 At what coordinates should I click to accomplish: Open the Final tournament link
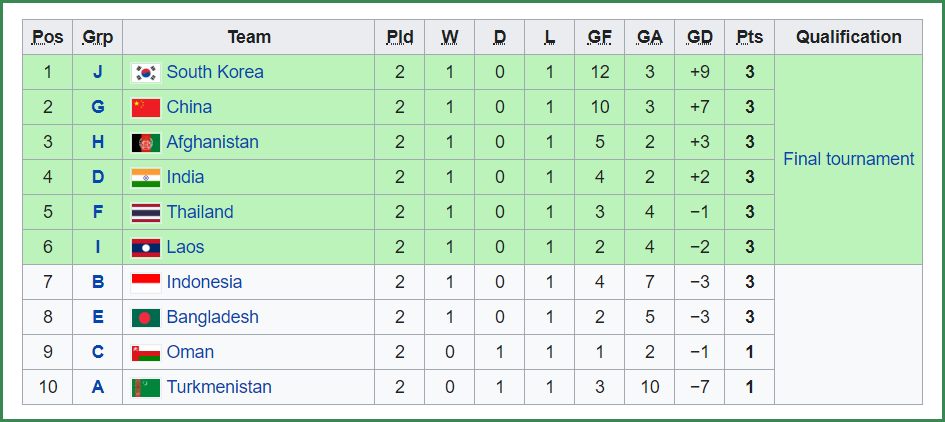(849, 159)
